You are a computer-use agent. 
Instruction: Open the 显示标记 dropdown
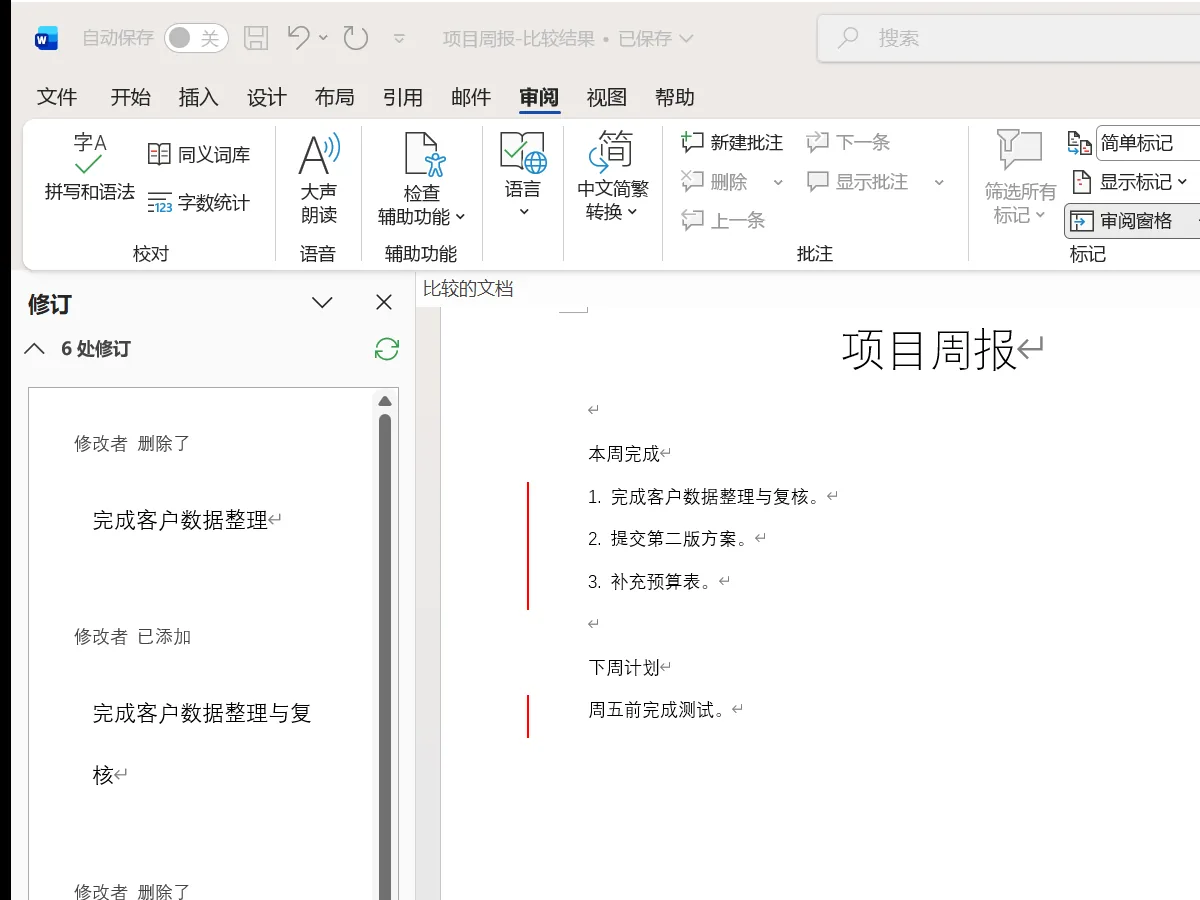(1128, 182)
